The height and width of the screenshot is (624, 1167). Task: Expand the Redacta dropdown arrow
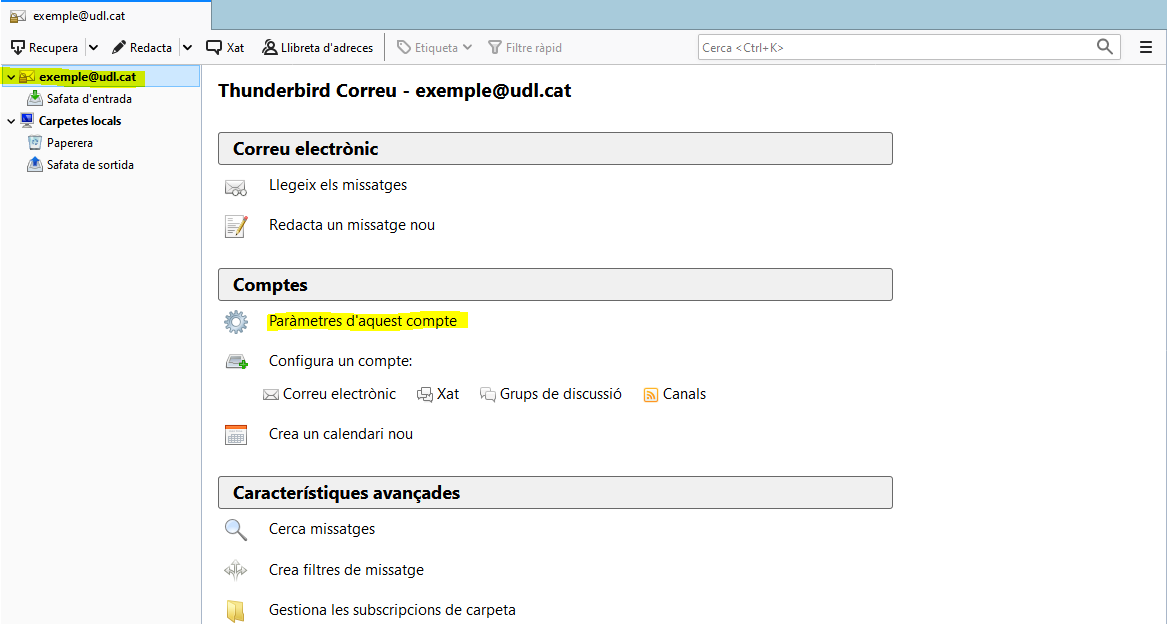[188, 48]
